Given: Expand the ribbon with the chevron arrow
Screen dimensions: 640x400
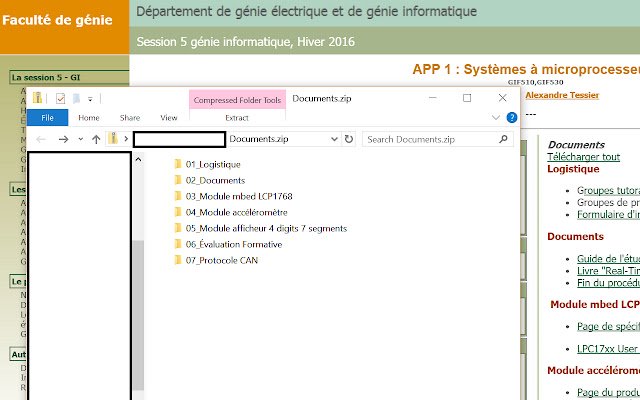Looking at the screenshot, I should [x=496, y=118].
